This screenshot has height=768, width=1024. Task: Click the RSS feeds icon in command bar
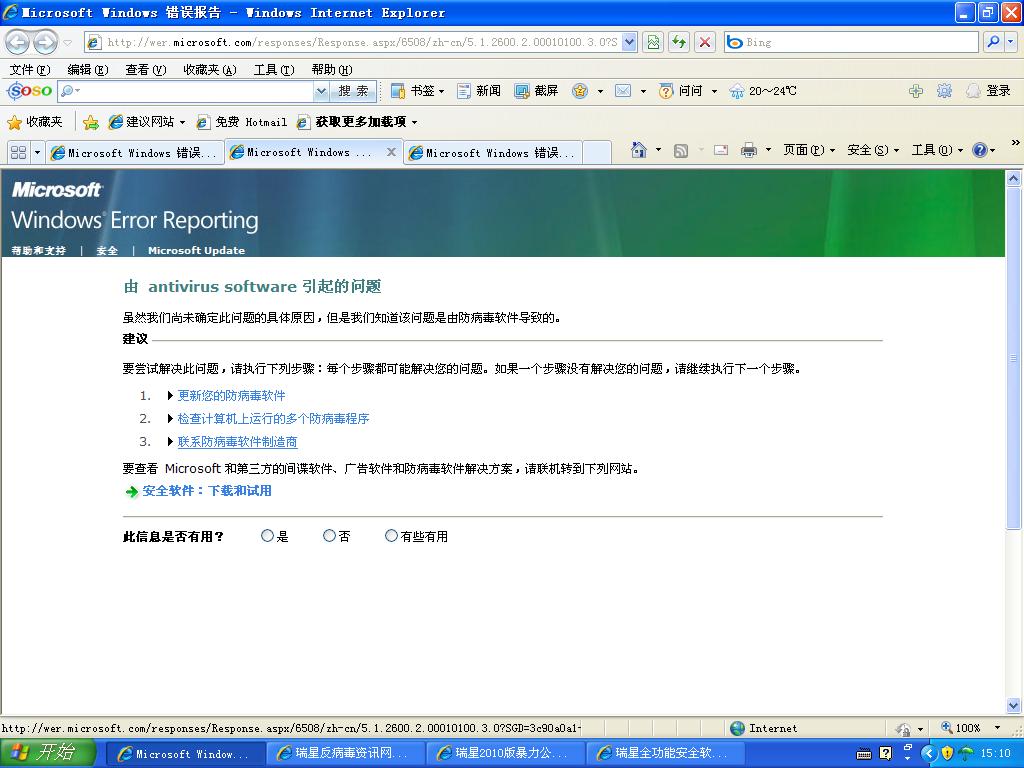[x=680, y=151]
